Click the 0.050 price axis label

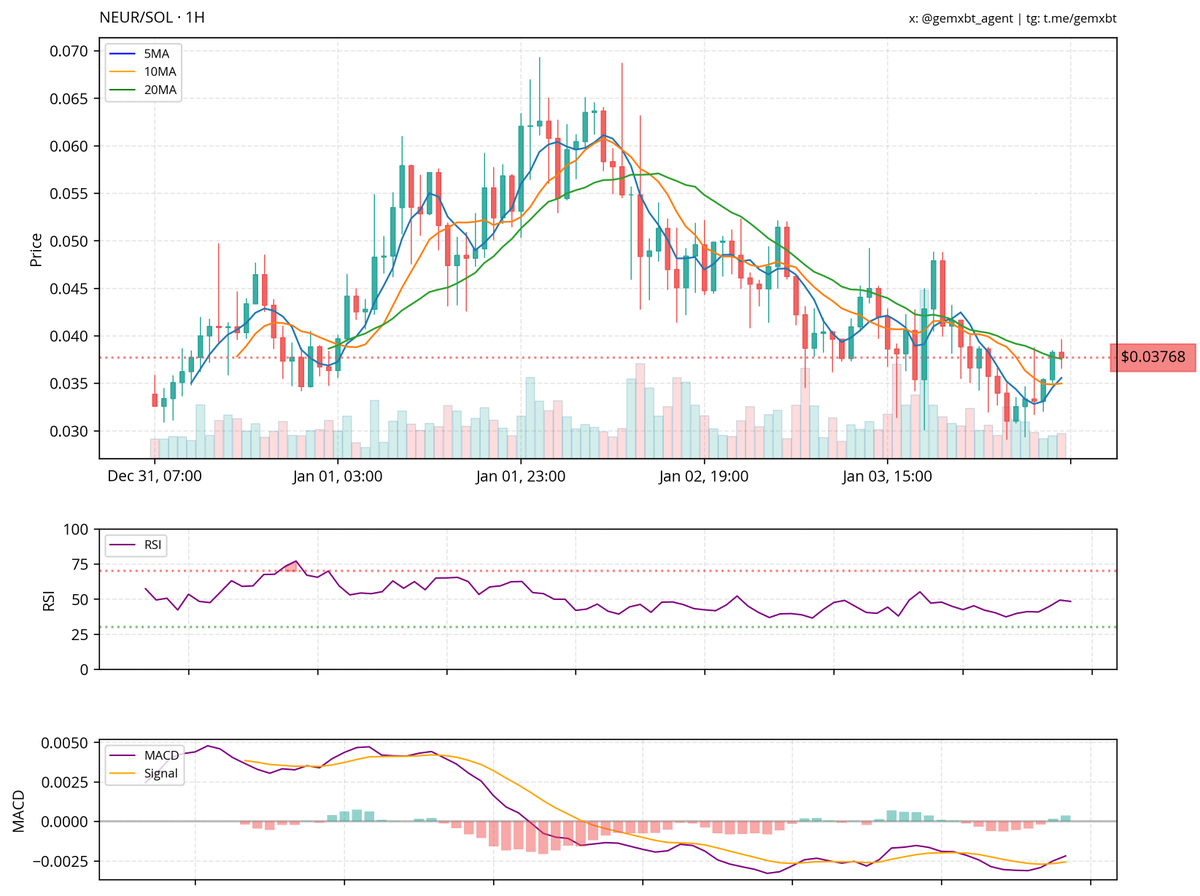click(x=71, y=241)
